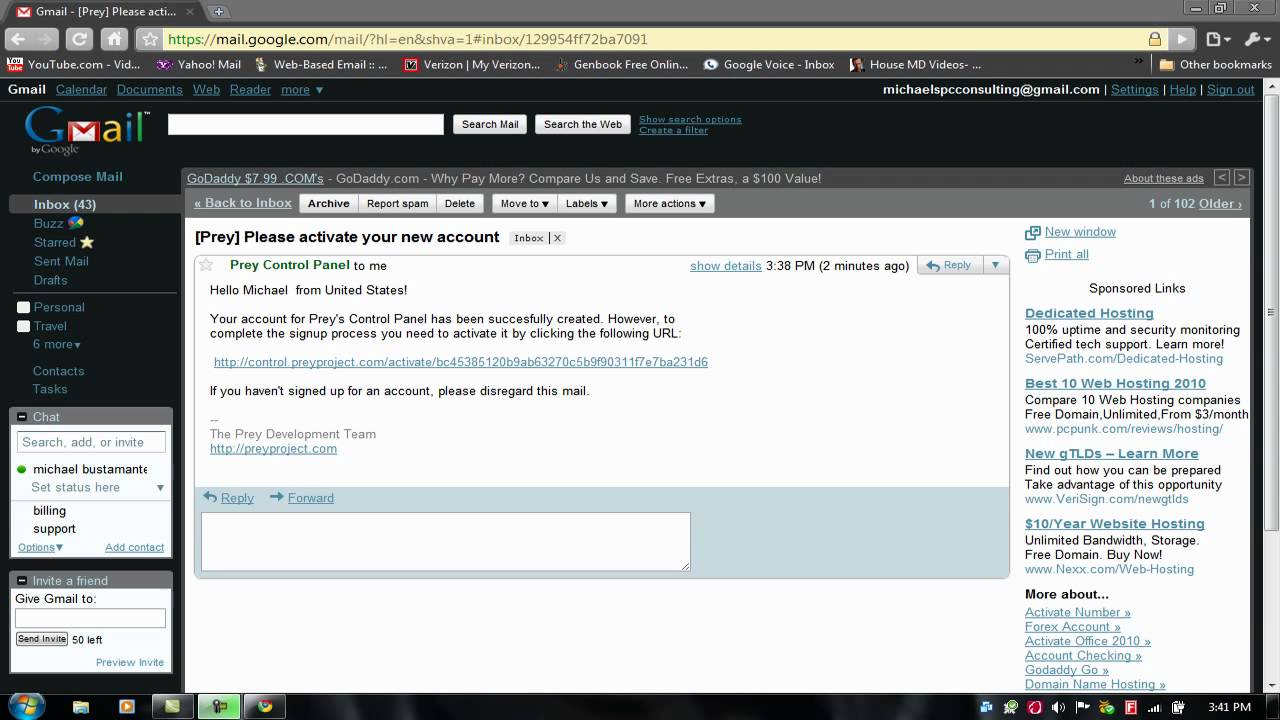
Task: Click Print all link
Action: click(x=1066, y=255)
